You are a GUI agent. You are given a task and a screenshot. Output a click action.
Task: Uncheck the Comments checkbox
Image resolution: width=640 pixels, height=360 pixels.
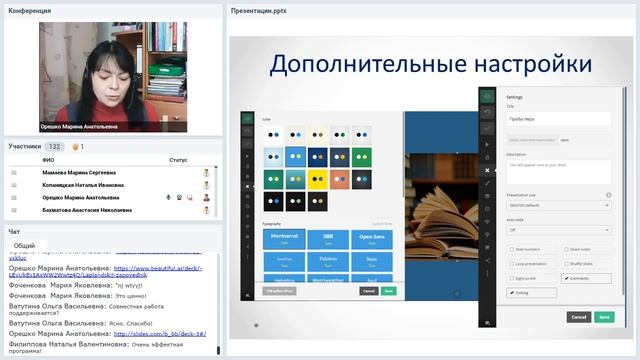[x=567, y=278]
